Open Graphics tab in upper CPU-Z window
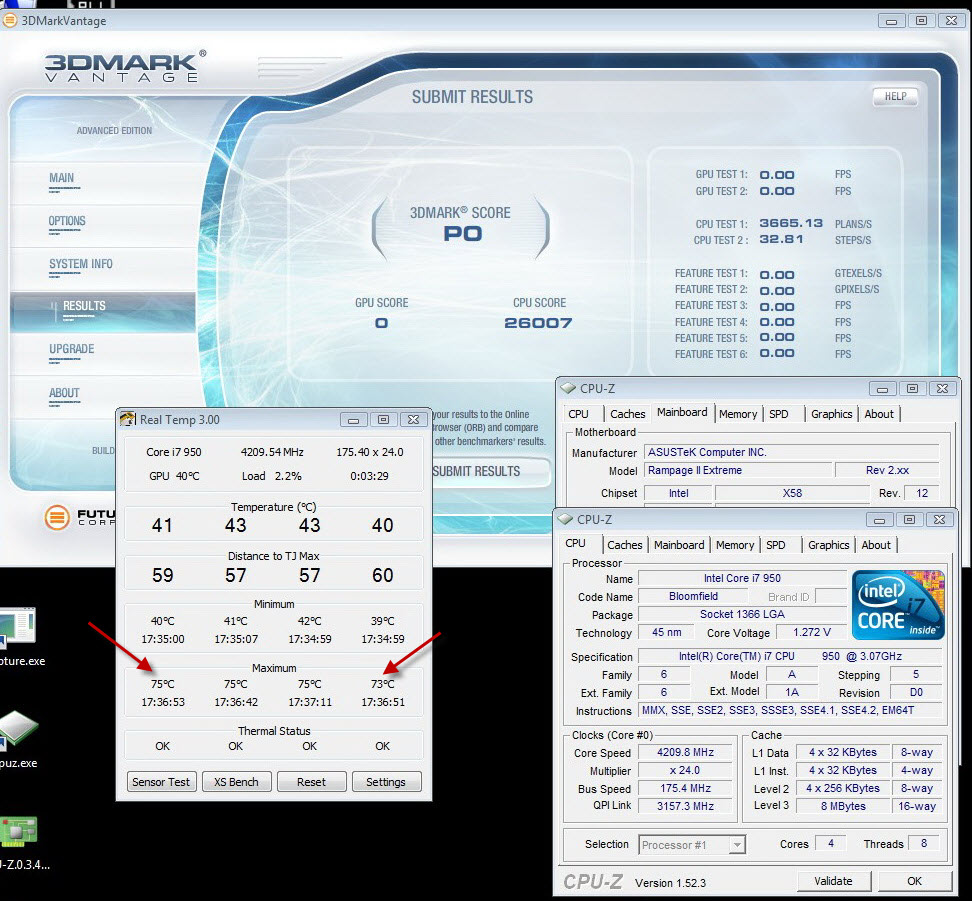 [831, 414]
